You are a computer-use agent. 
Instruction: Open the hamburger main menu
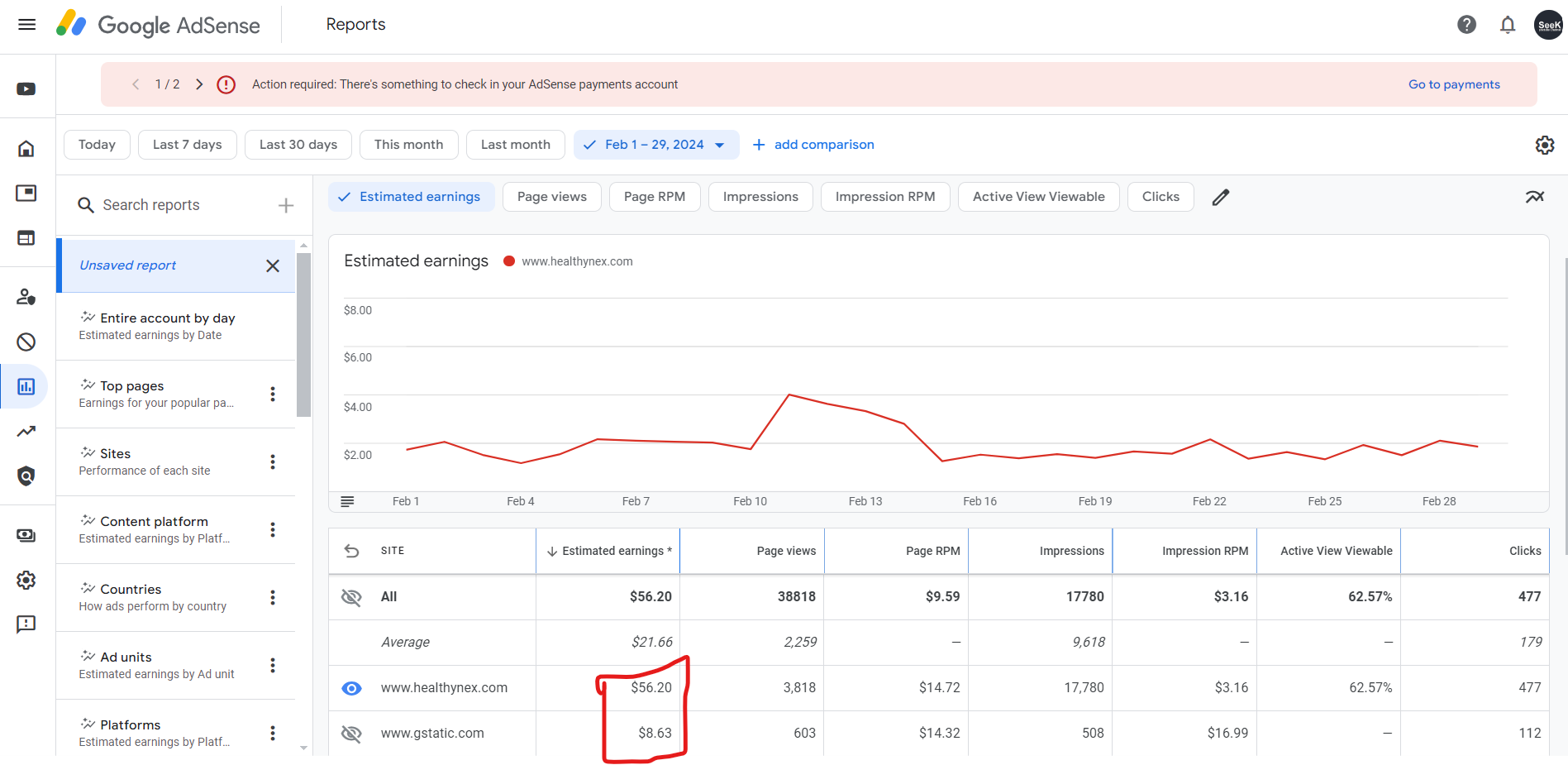point(26,25)
